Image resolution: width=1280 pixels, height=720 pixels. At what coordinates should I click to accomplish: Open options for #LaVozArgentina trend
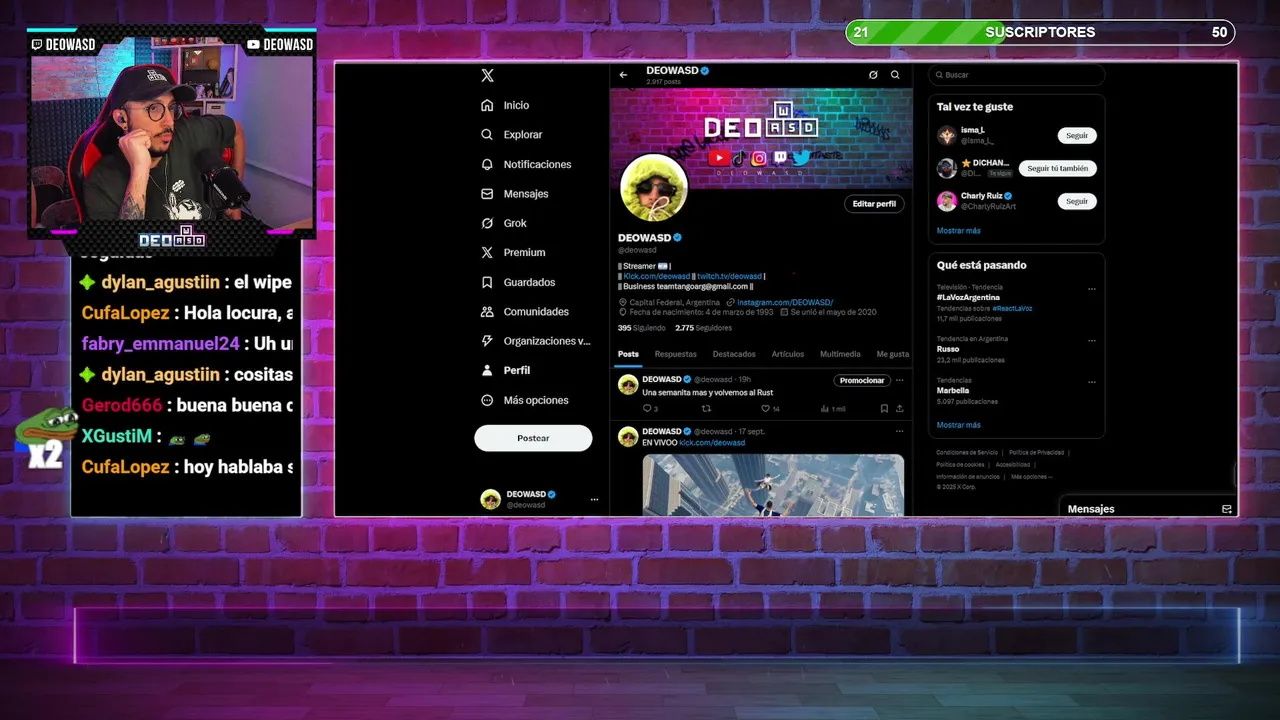pos(1092,289)
